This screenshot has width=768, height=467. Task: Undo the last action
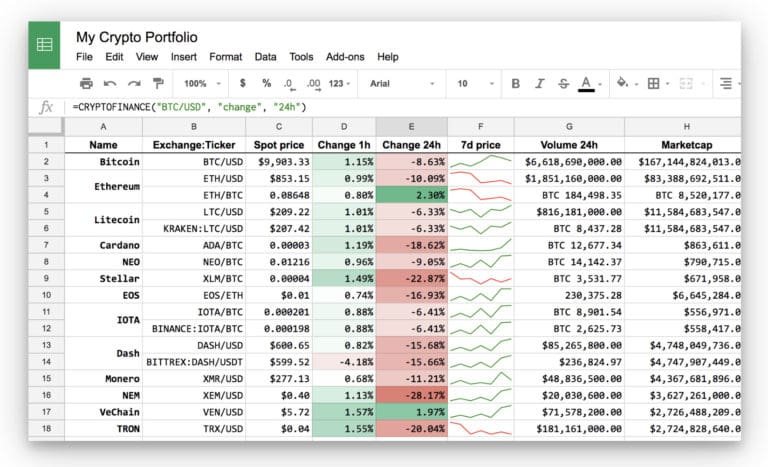pos(109,84)
